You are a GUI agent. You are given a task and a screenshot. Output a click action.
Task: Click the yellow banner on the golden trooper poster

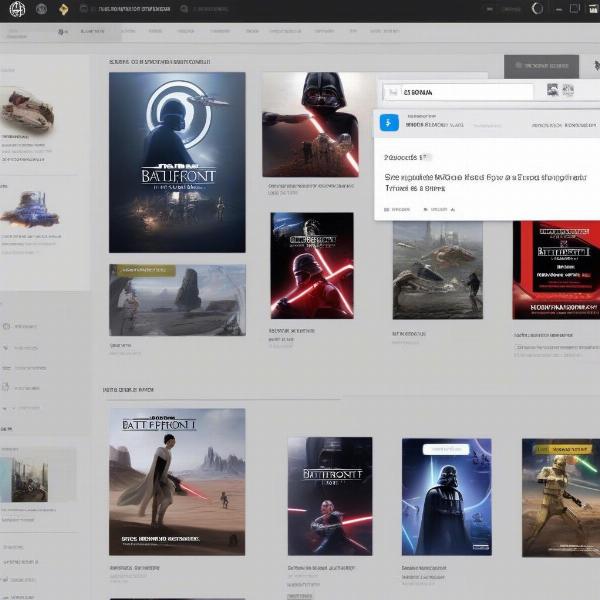[565, 449]
